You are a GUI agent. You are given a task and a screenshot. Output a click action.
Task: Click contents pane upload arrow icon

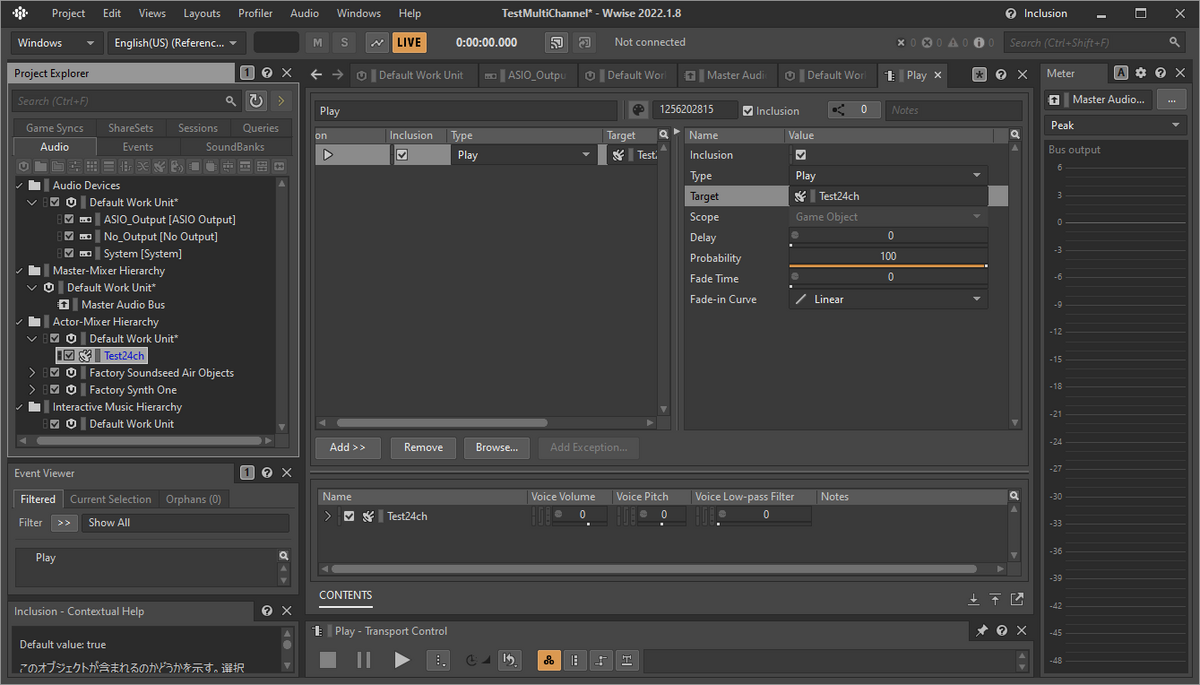click(995, 599)
